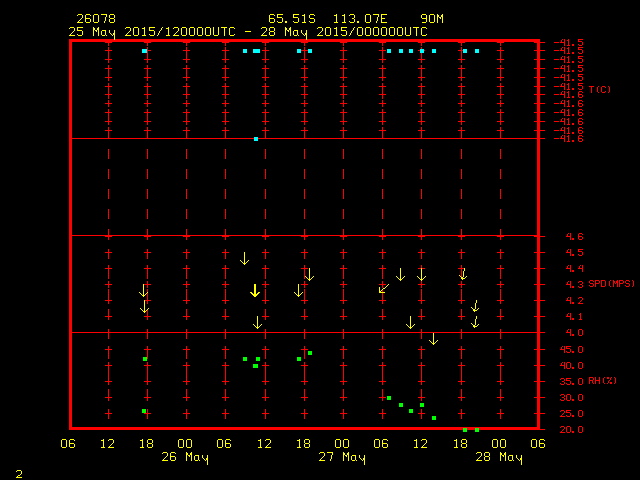Click the bold yellow wind arrow
This screenshot has width=640, height=480.
pos(255,290)
